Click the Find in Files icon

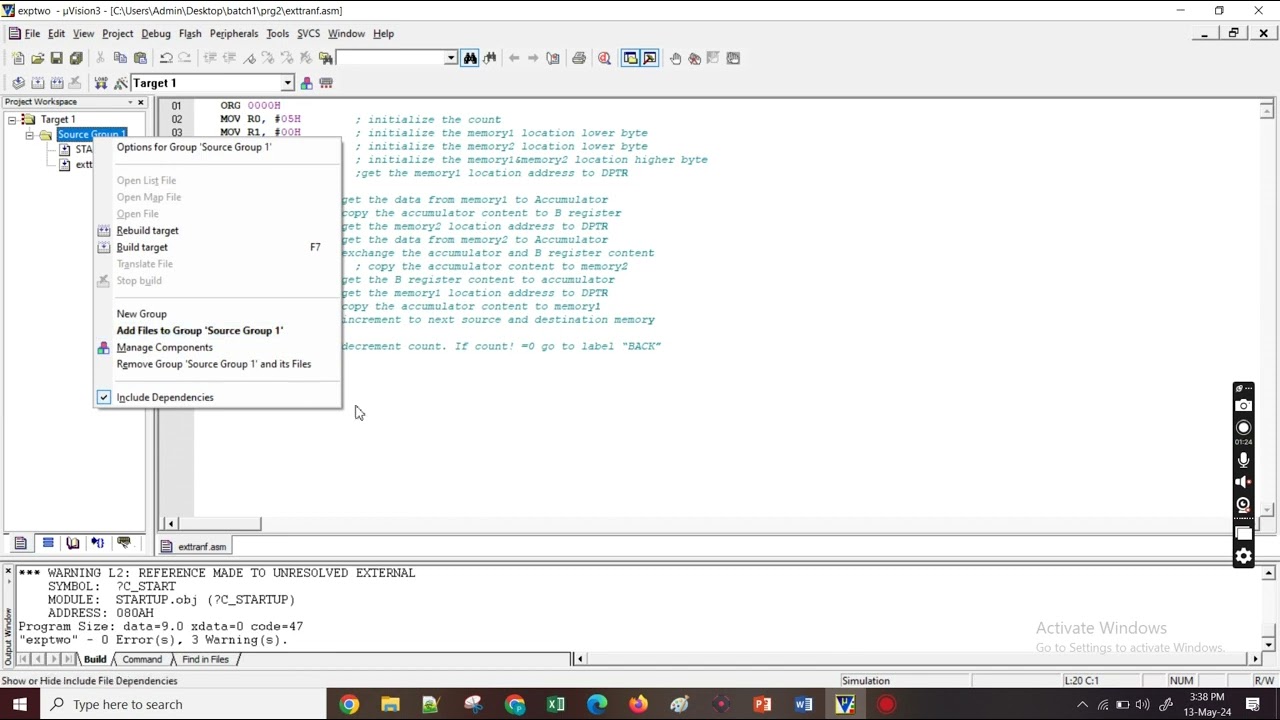(x=326, y=58)
